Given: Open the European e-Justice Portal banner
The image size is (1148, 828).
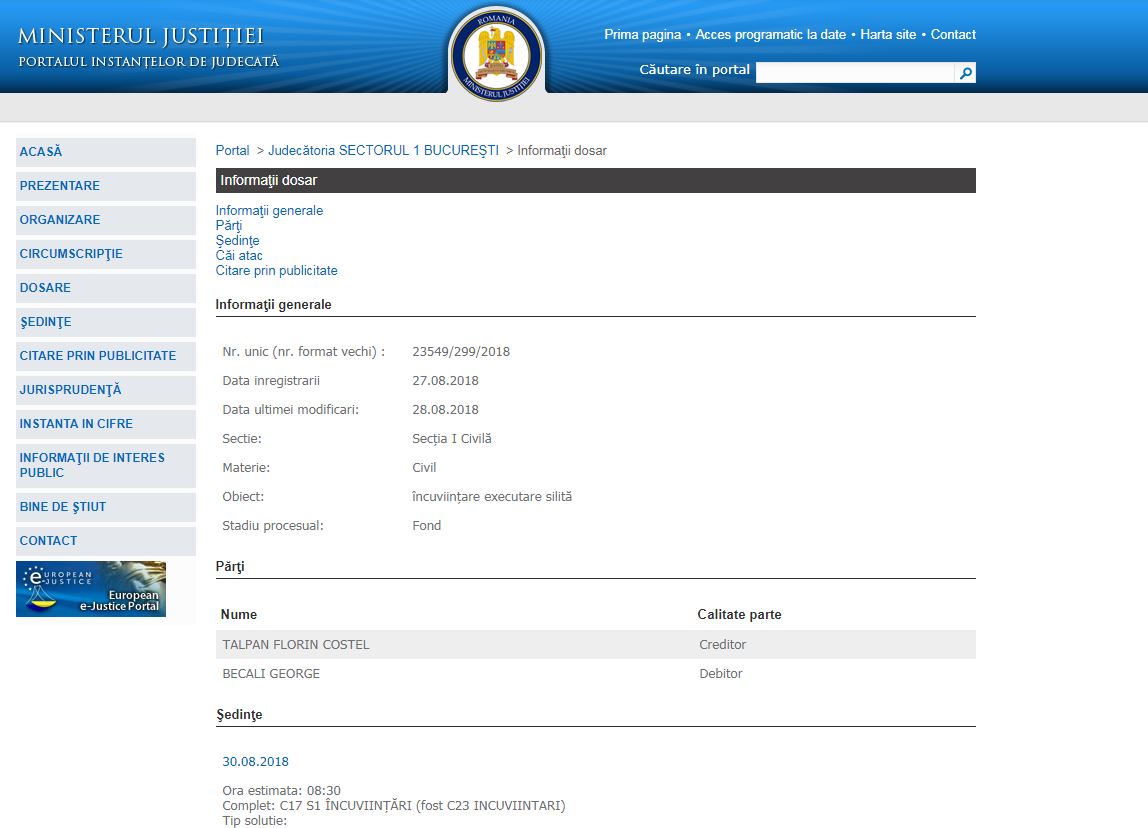Looking at the screenshot, I should [x=91, y=589].
